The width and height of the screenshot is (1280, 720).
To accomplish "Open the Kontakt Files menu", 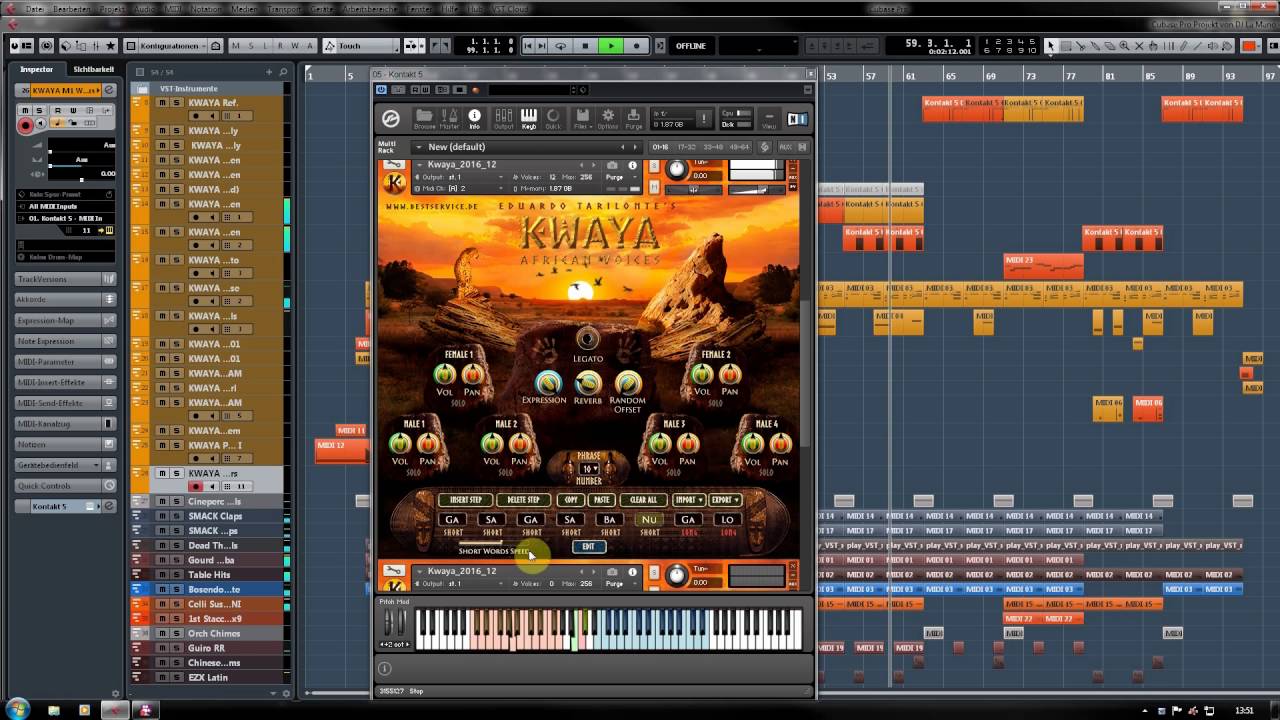I will click(582, 119).
